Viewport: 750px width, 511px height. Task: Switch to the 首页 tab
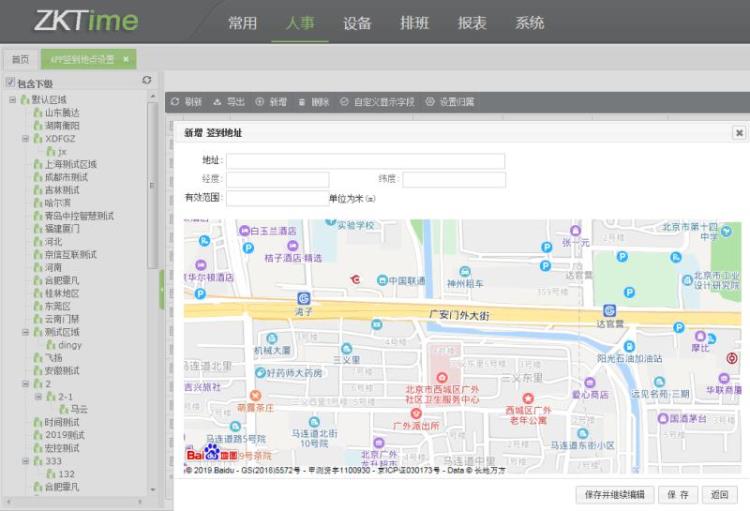coord(19,60)
